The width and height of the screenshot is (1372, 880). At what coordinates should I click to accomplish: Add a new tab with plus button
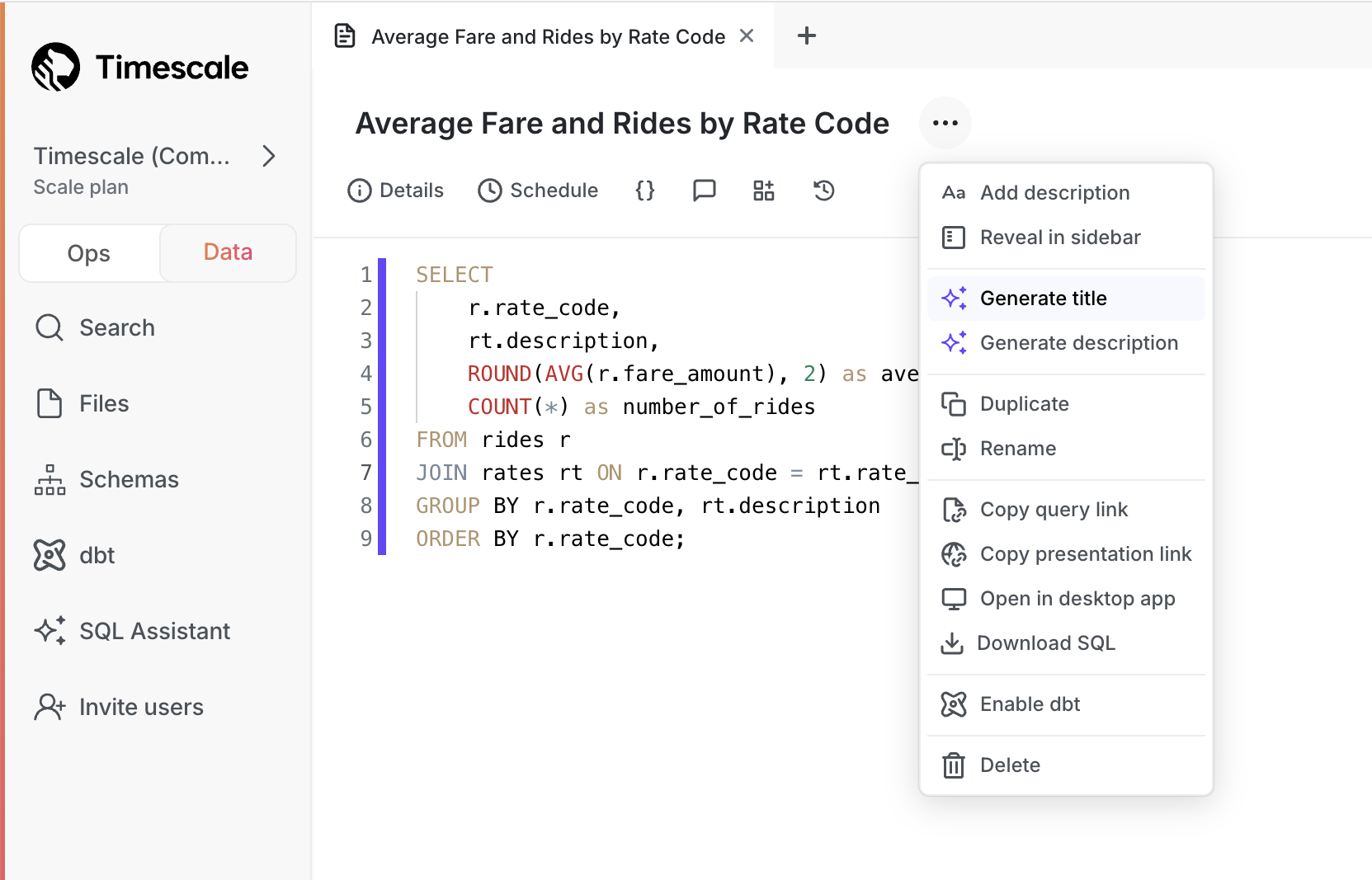pyautogui.click(x=807, y=36)
